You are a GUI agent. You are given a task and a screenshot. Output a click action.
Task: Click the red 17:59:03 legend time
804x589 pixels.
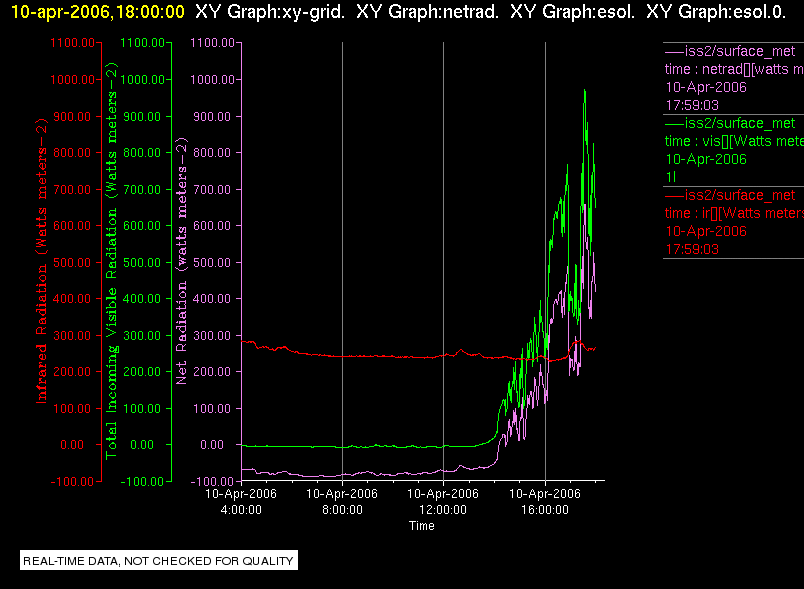[x=692, y=249]
